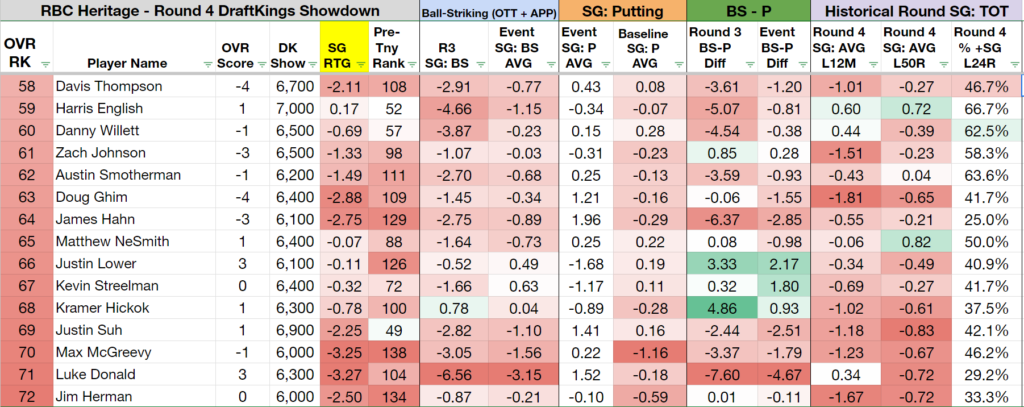This screenshot has width=1024, height=407.
Task: Open the OVR RK column filter icon
Action: (45, 64)
